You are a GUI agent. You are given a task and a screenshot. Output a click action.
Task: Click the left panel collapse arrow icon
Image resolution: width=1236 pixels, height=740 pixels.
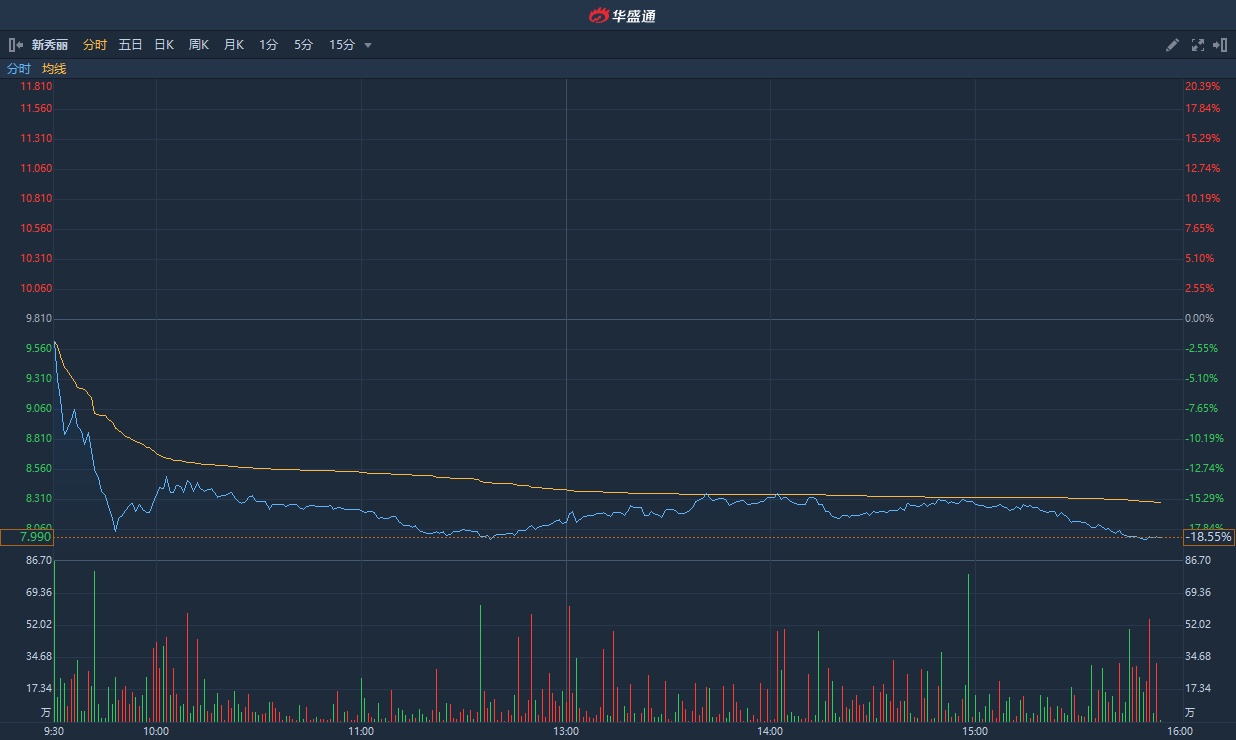[15, 45]
